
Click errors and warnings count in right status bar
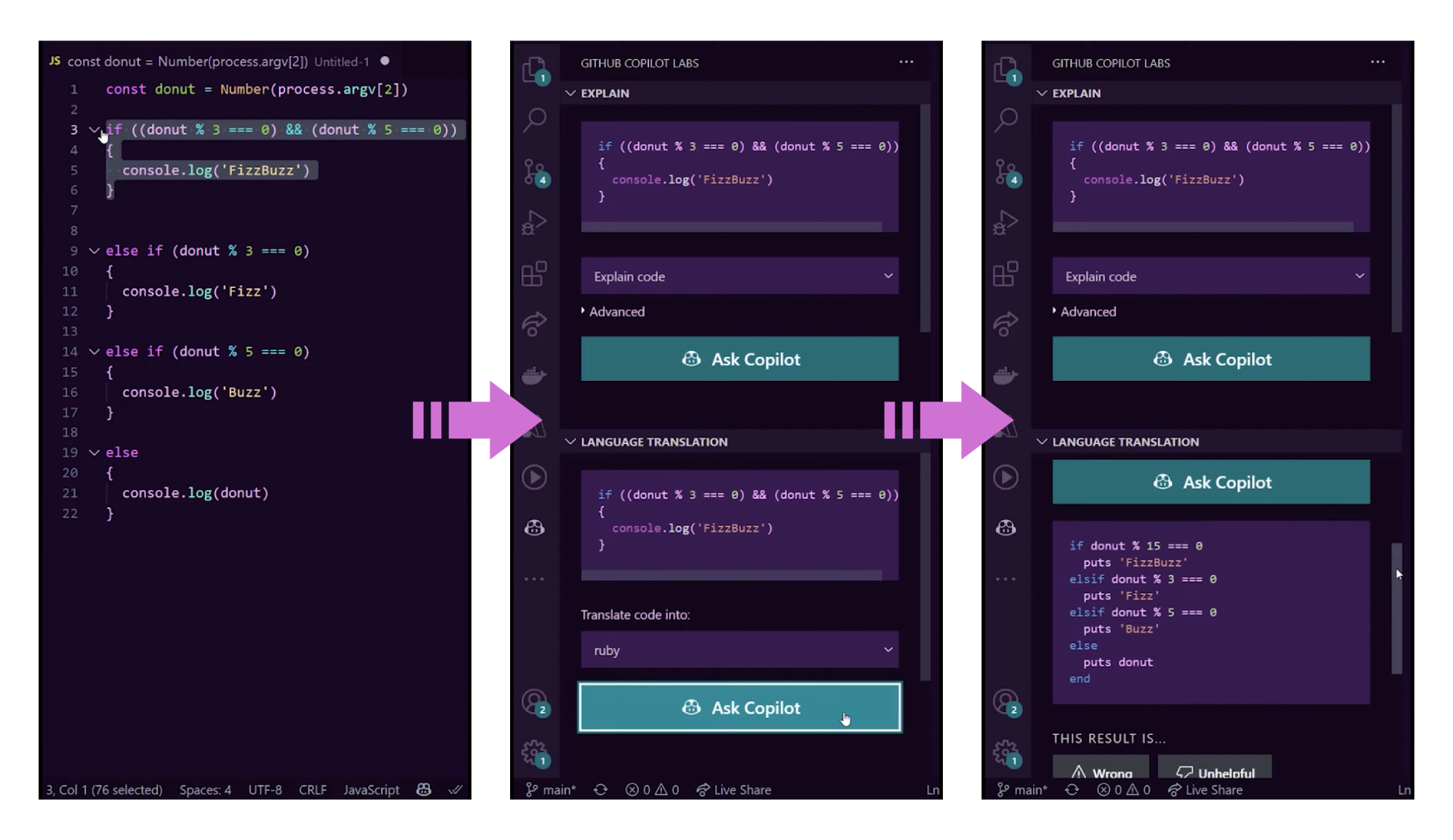point(1123,790)
